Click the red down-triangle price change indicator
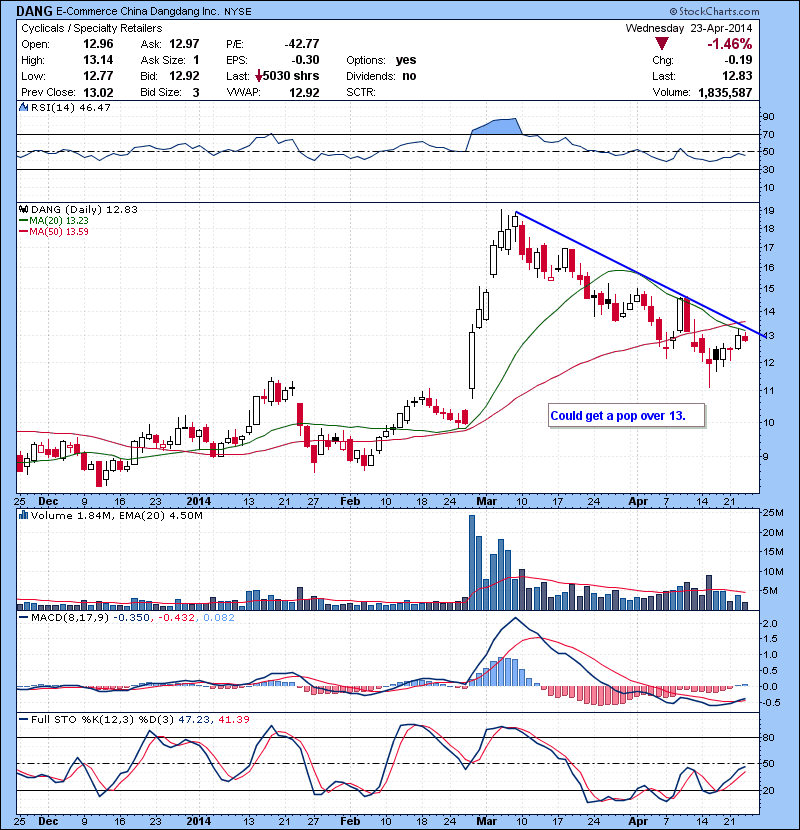This screenshot has width=800, height=830. (663, 44)
